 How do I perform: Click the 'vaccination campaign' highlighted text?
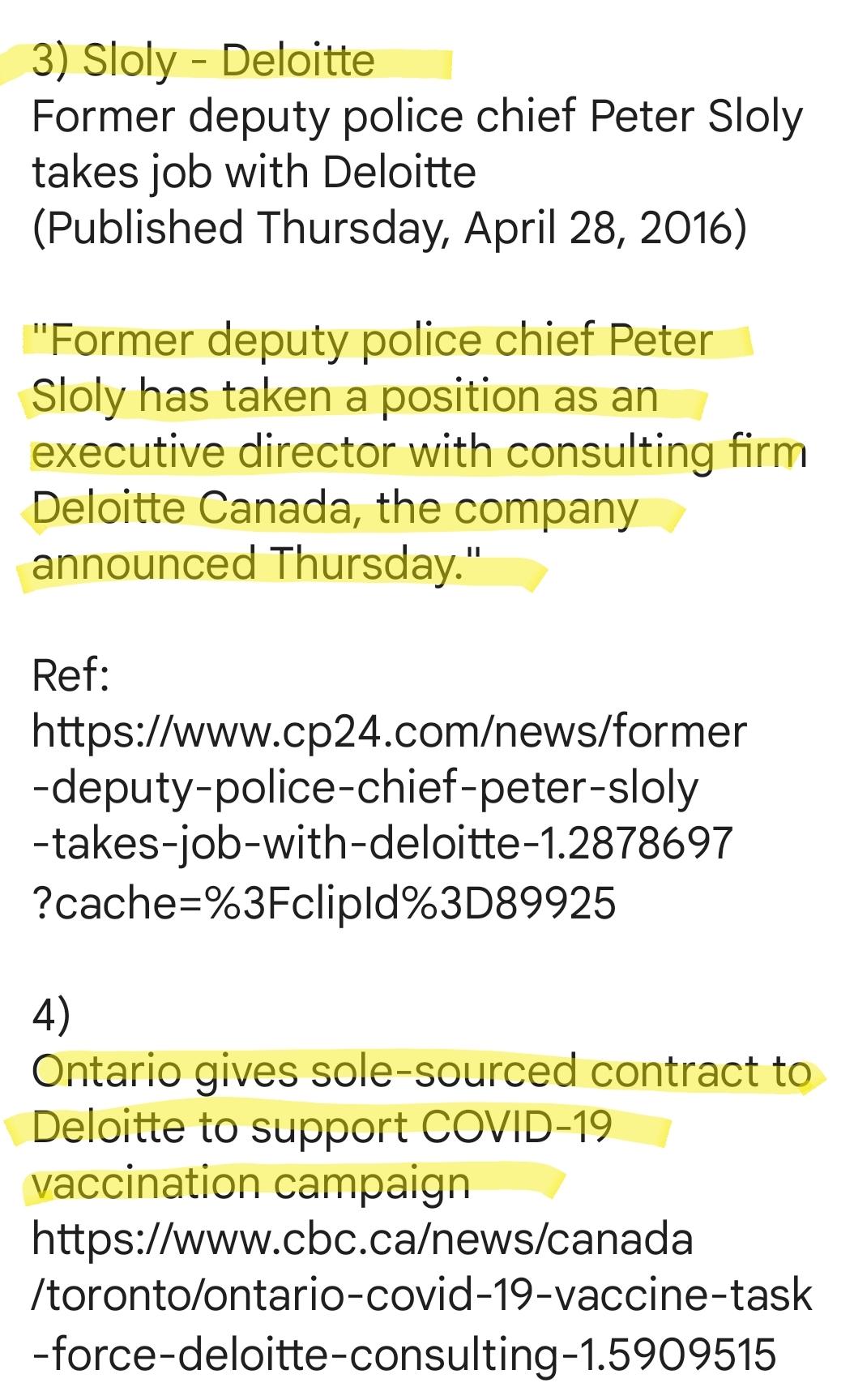[251, 1184]
